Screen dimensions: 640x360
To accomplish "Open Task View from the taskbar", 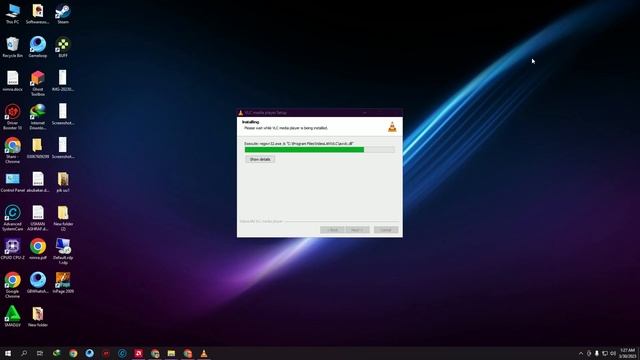I will pyautogui.click(x=40, y=353).
